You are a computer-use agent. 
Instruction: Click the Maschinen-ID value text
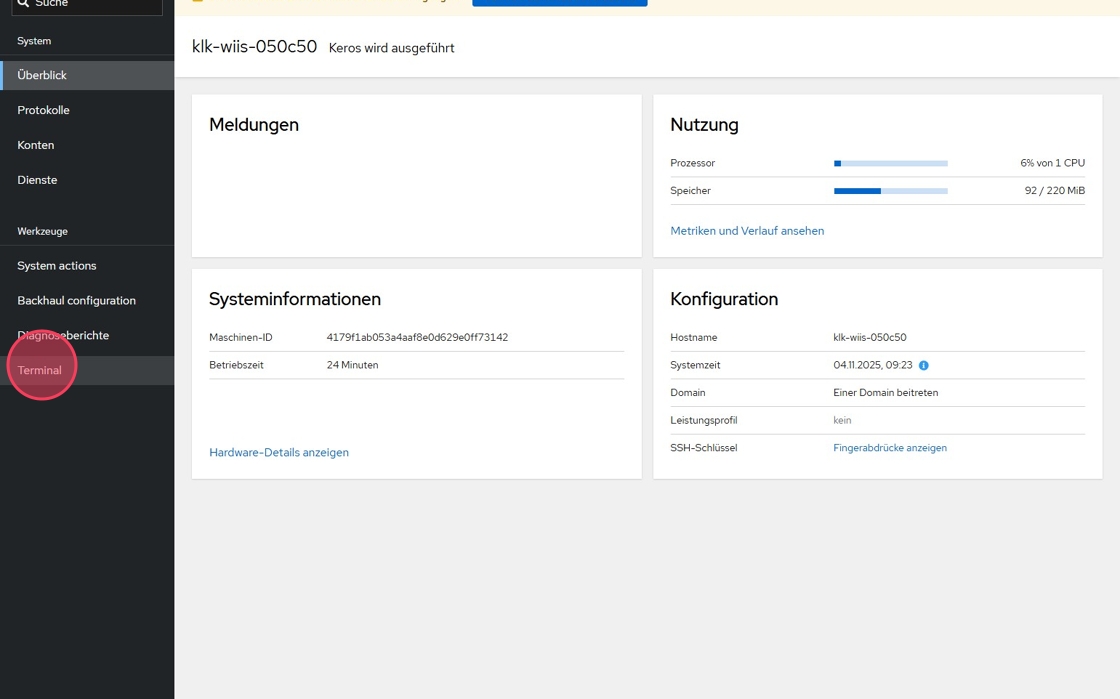click(417, 338)
